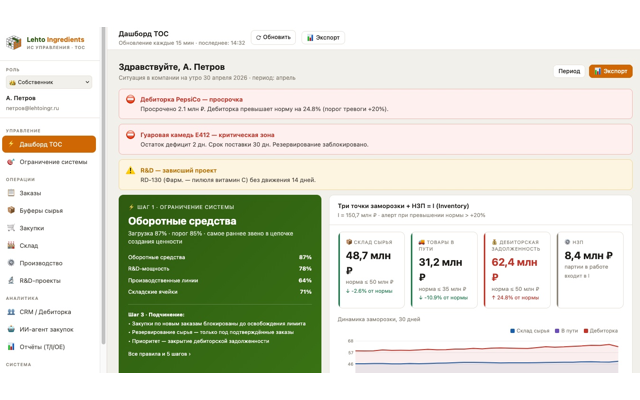640x400 pixels.
Task: Navigate to Закупки
Action: (49, 228)
